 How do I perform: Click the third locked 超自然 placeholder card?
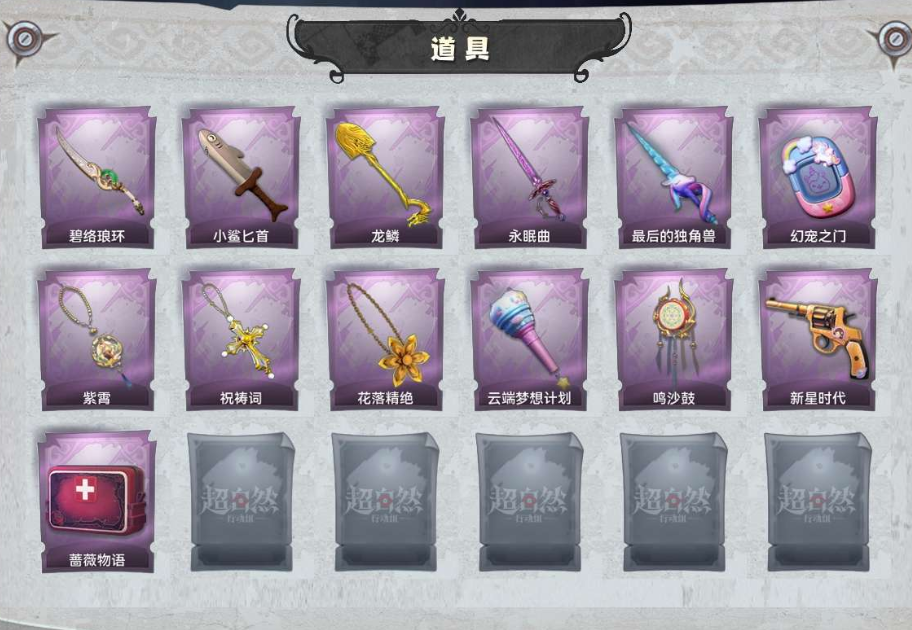point(530,502)
